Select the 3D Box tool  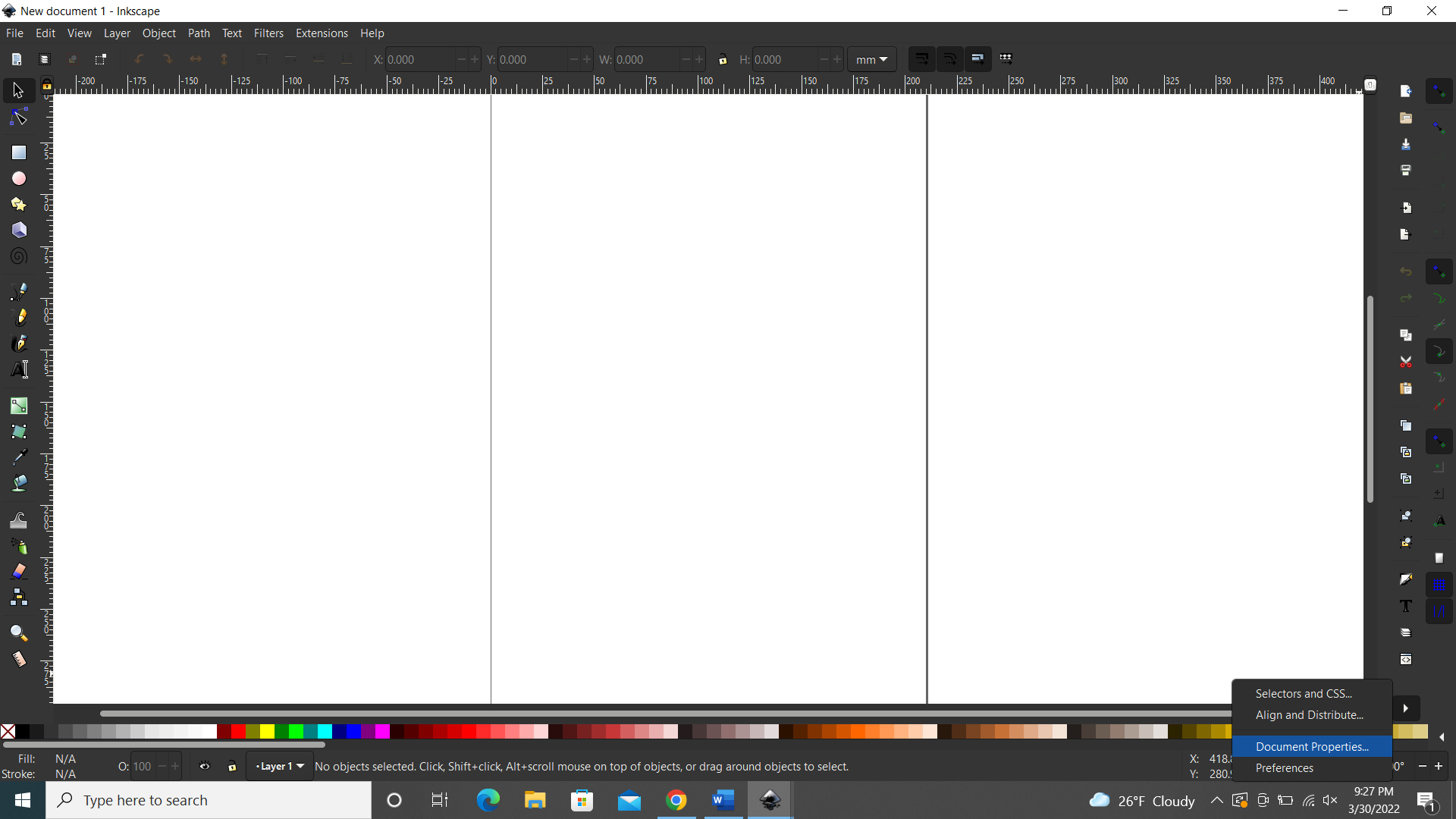18,230
